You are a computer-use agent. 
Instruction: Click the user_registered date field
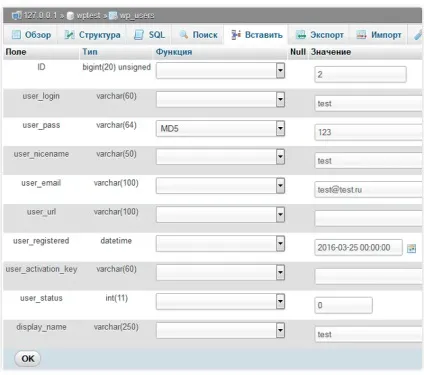(x=358, y=248)
